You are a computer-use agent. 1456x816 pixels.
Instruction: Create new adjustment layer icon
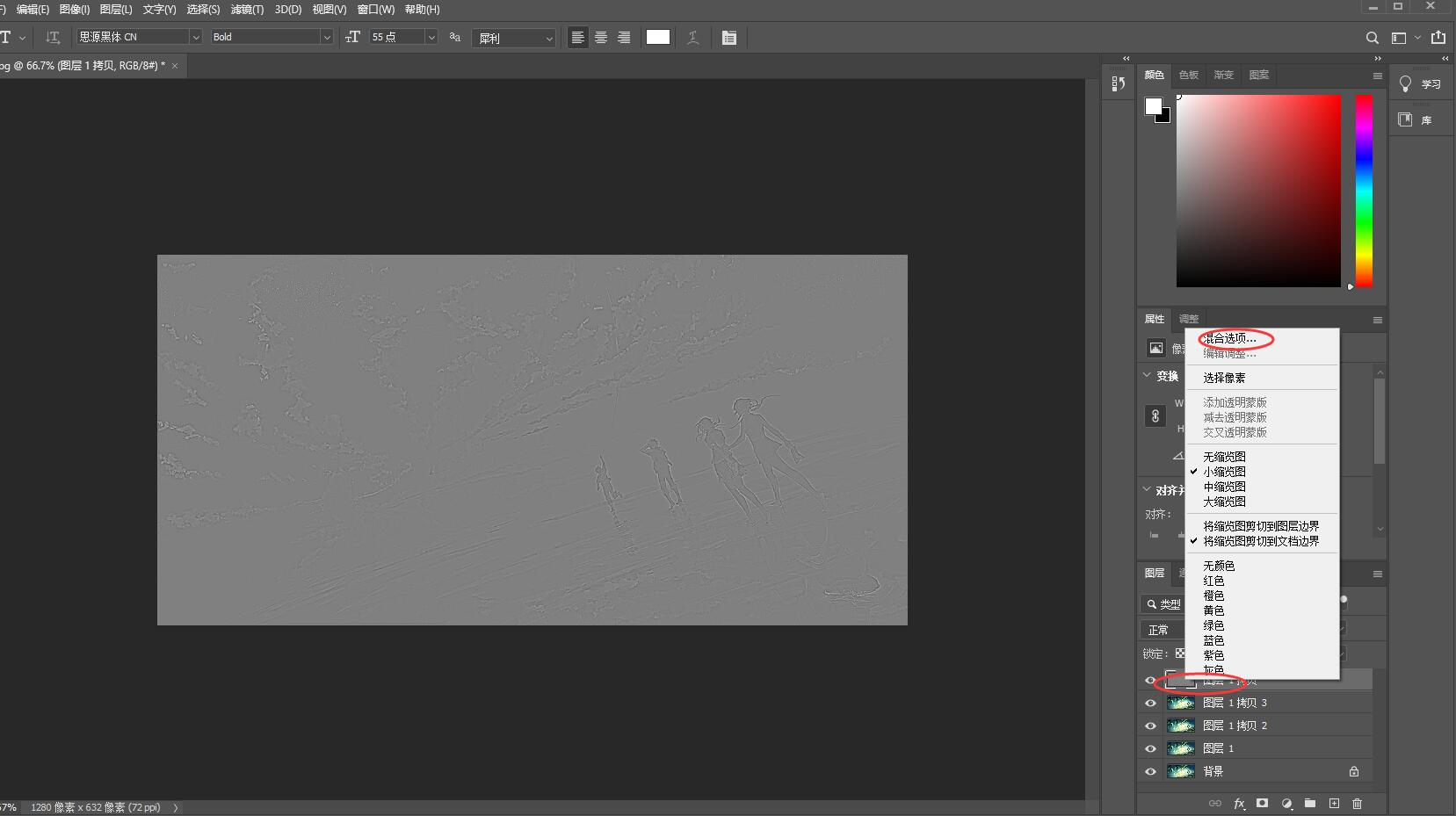1286,803
